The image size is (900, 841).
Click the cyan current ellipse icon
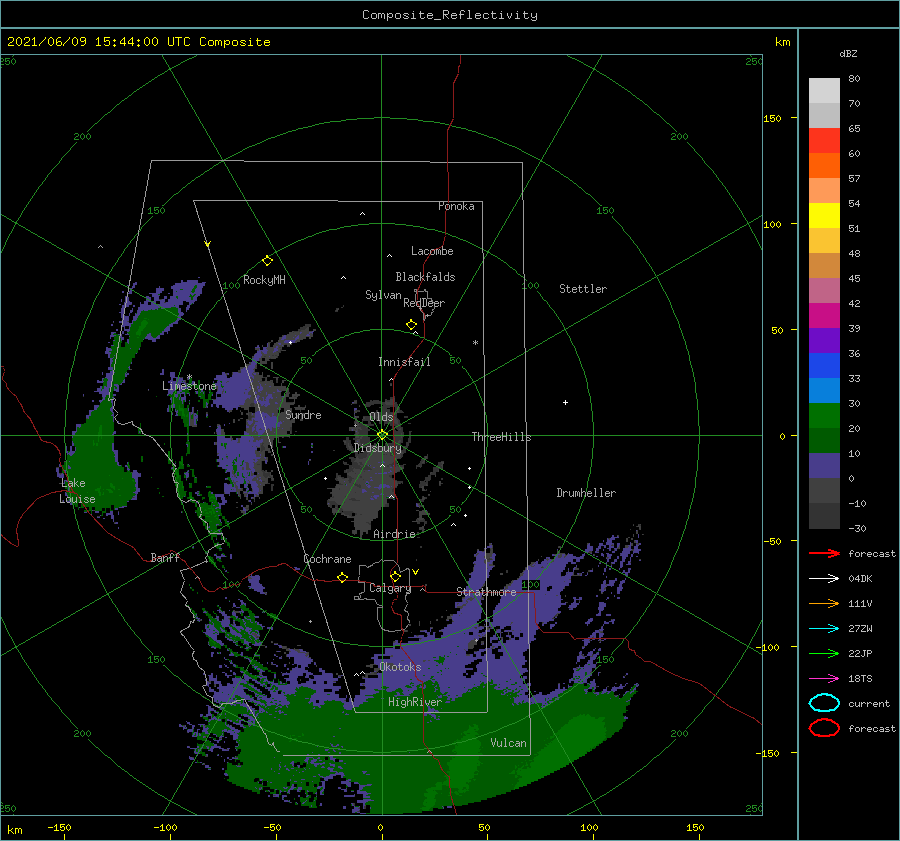[824, 703]
